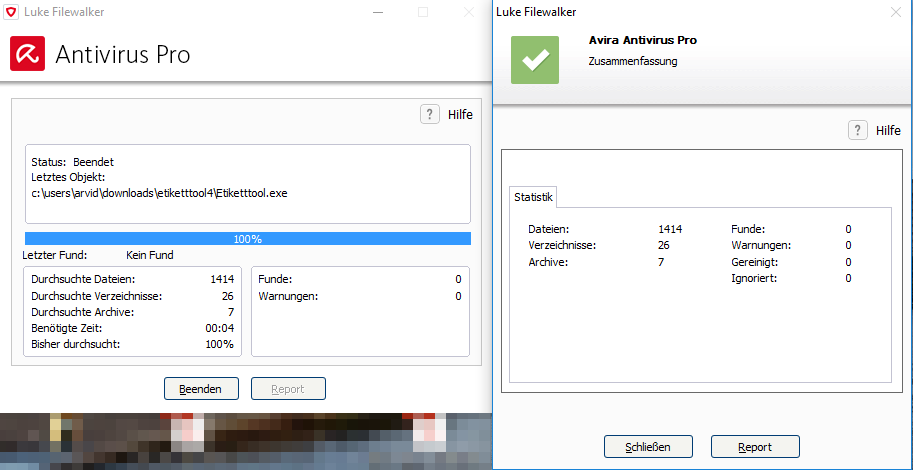The image size is (913, 470).
Task: Click the Etiketttool.exe file path text
Action: coord(159,193)
